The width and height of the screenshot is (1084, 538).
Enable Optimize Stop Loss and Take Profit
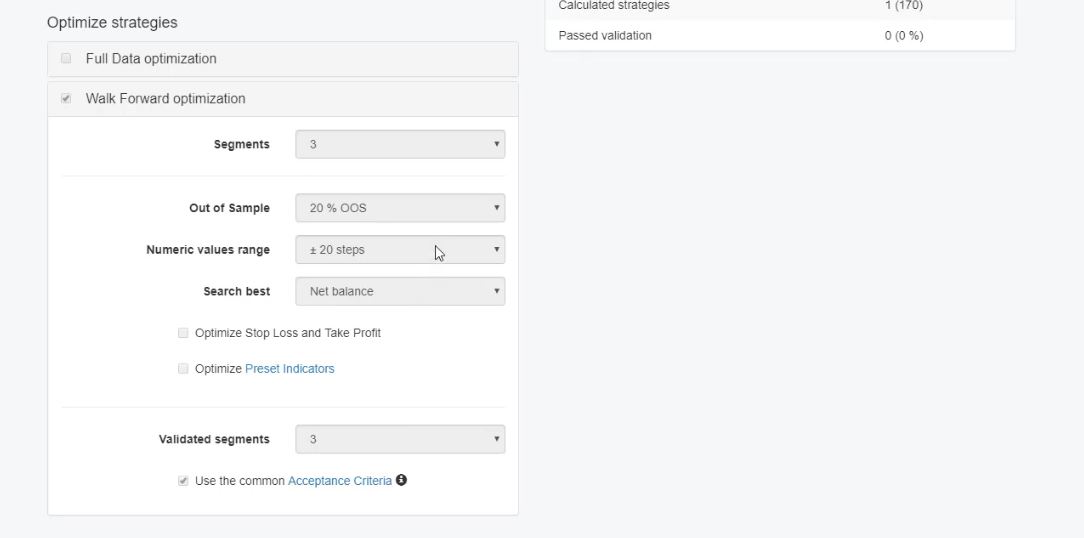pos(183,333)
